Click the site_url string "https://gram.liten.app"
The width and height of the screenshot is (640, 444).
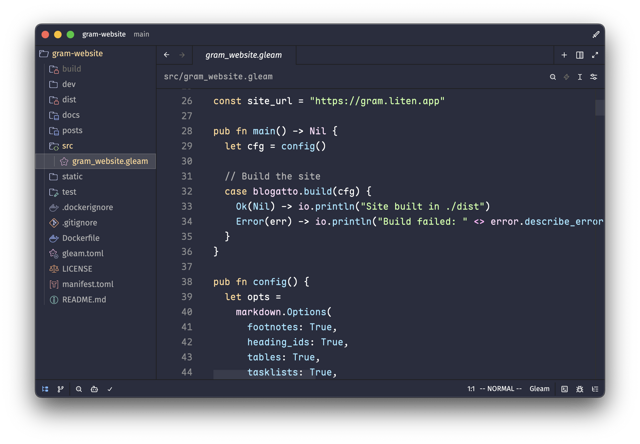pos(377,101)
